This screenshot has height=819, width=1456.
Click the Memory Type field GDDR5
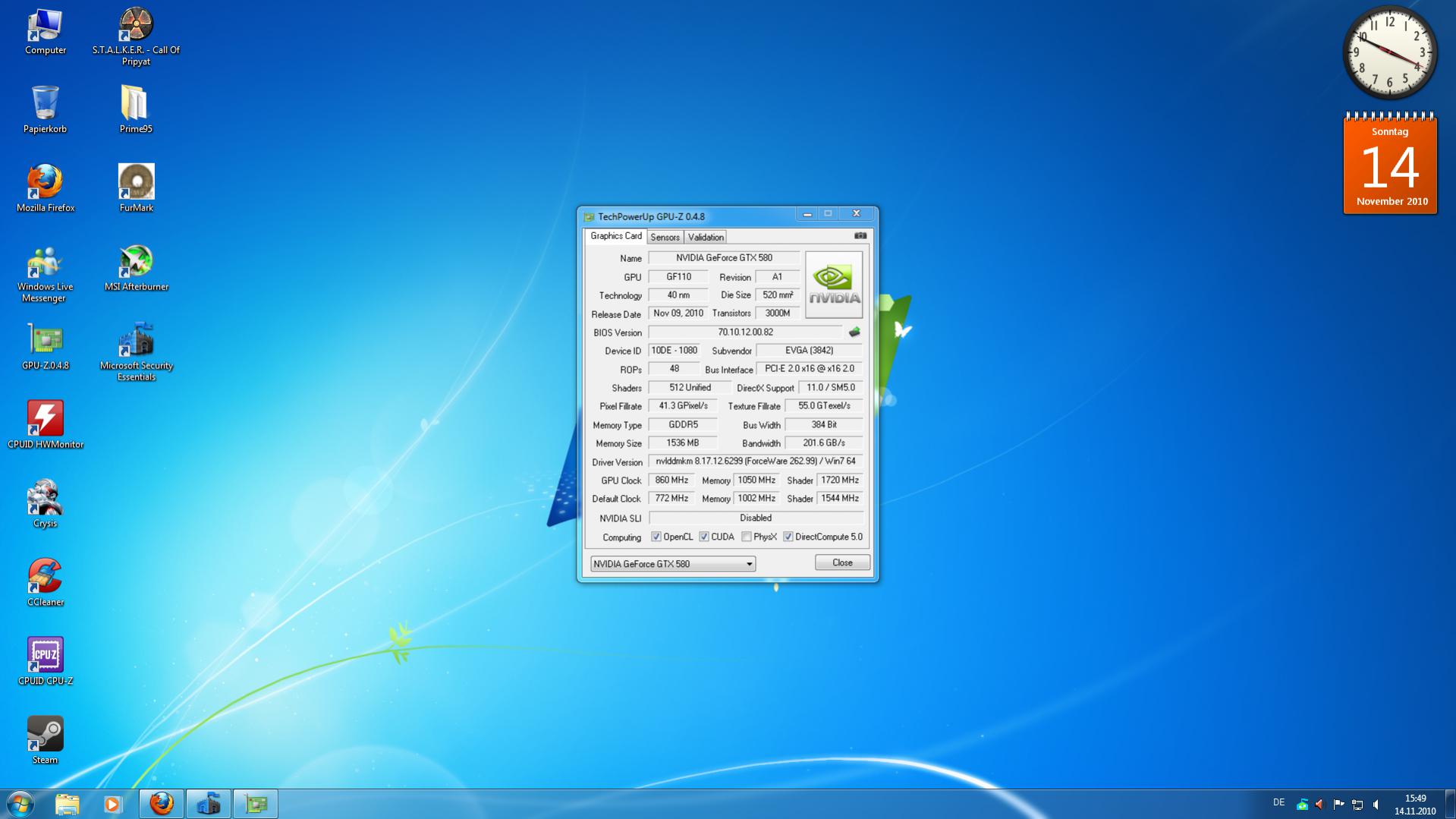[x=682, y=425]
